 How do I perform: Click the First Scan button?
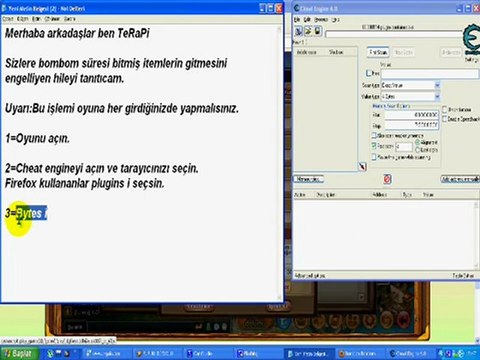click(x=378, y=52)
